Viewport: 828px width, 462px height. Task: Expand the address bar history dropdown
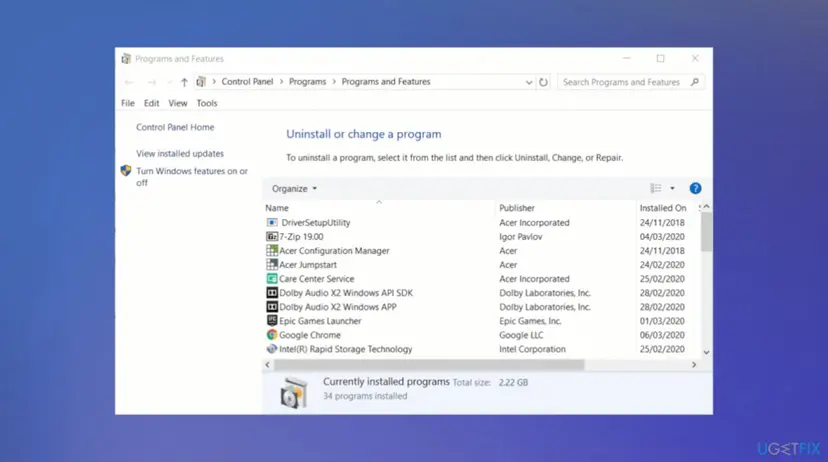coord(529,82)
